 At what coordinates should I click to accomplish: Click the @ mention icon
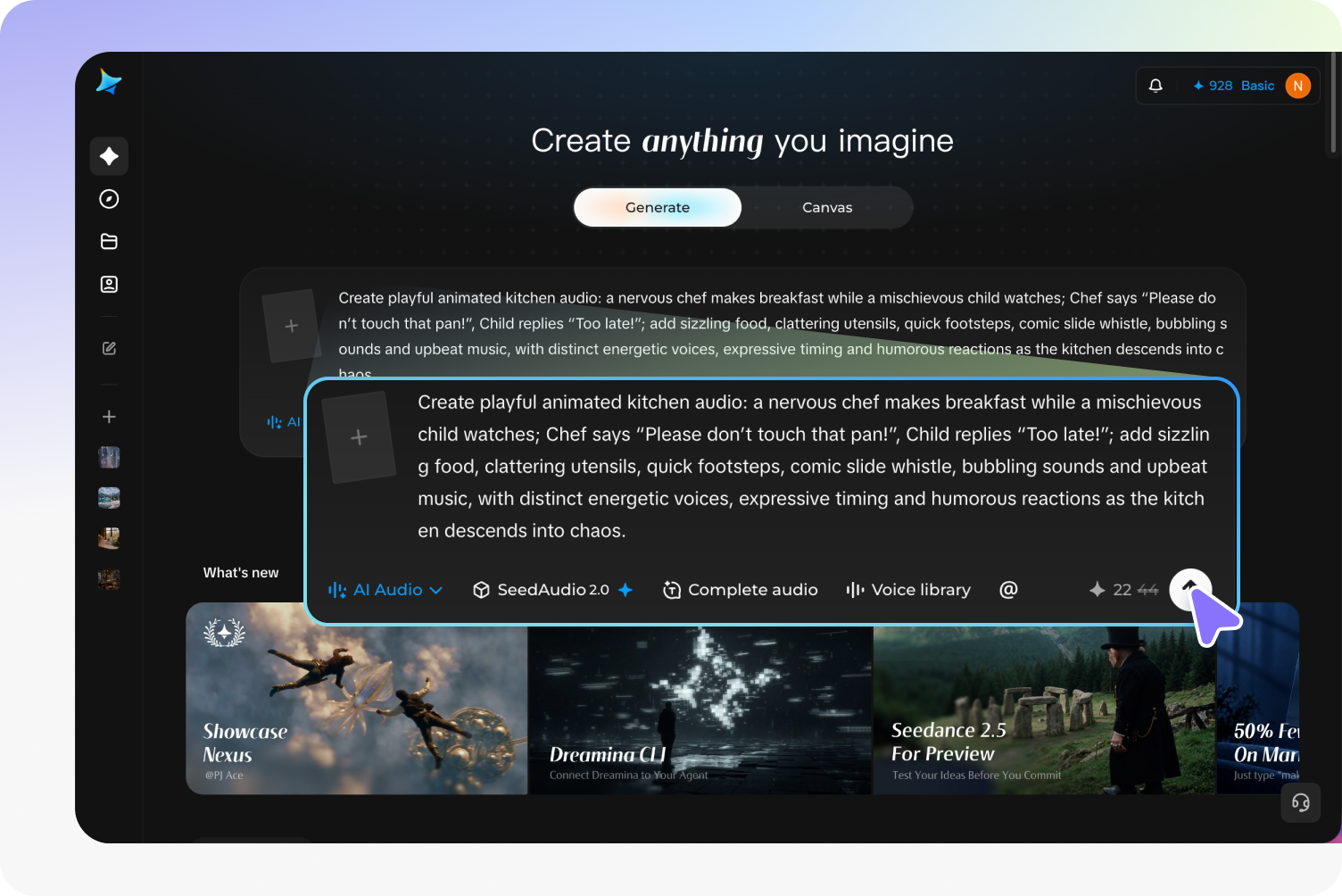(x=1008, y=590)
